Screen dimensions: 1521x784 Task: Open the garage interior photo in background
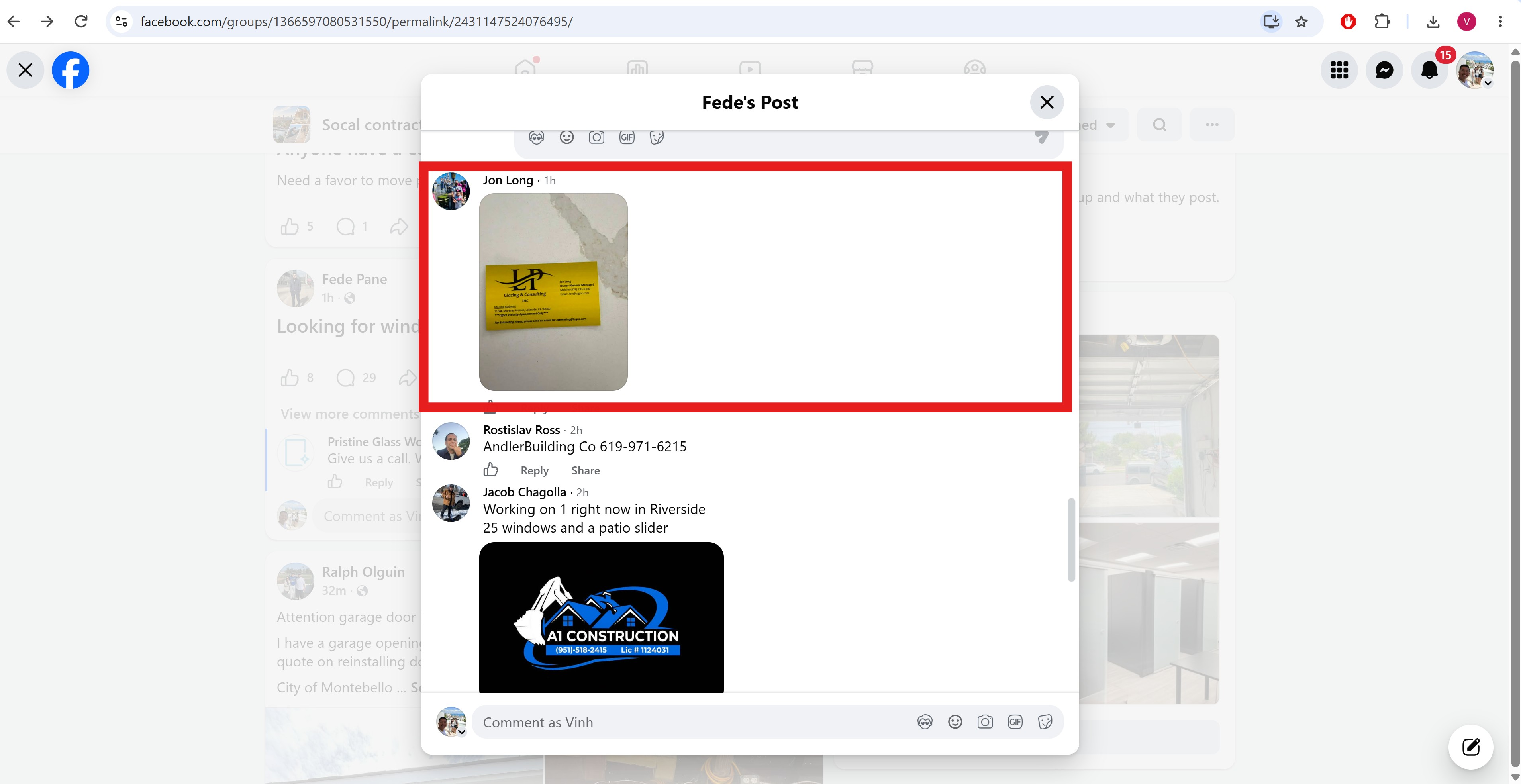[x=1149, y=426]
